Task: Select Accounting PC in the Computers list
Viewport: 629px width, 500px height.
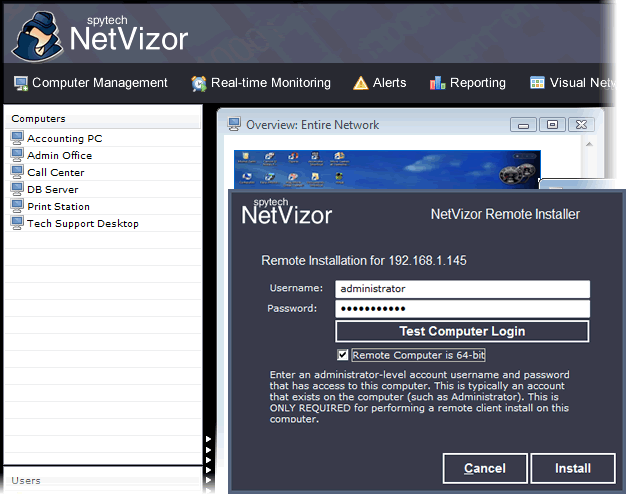Action: (103, 138)
